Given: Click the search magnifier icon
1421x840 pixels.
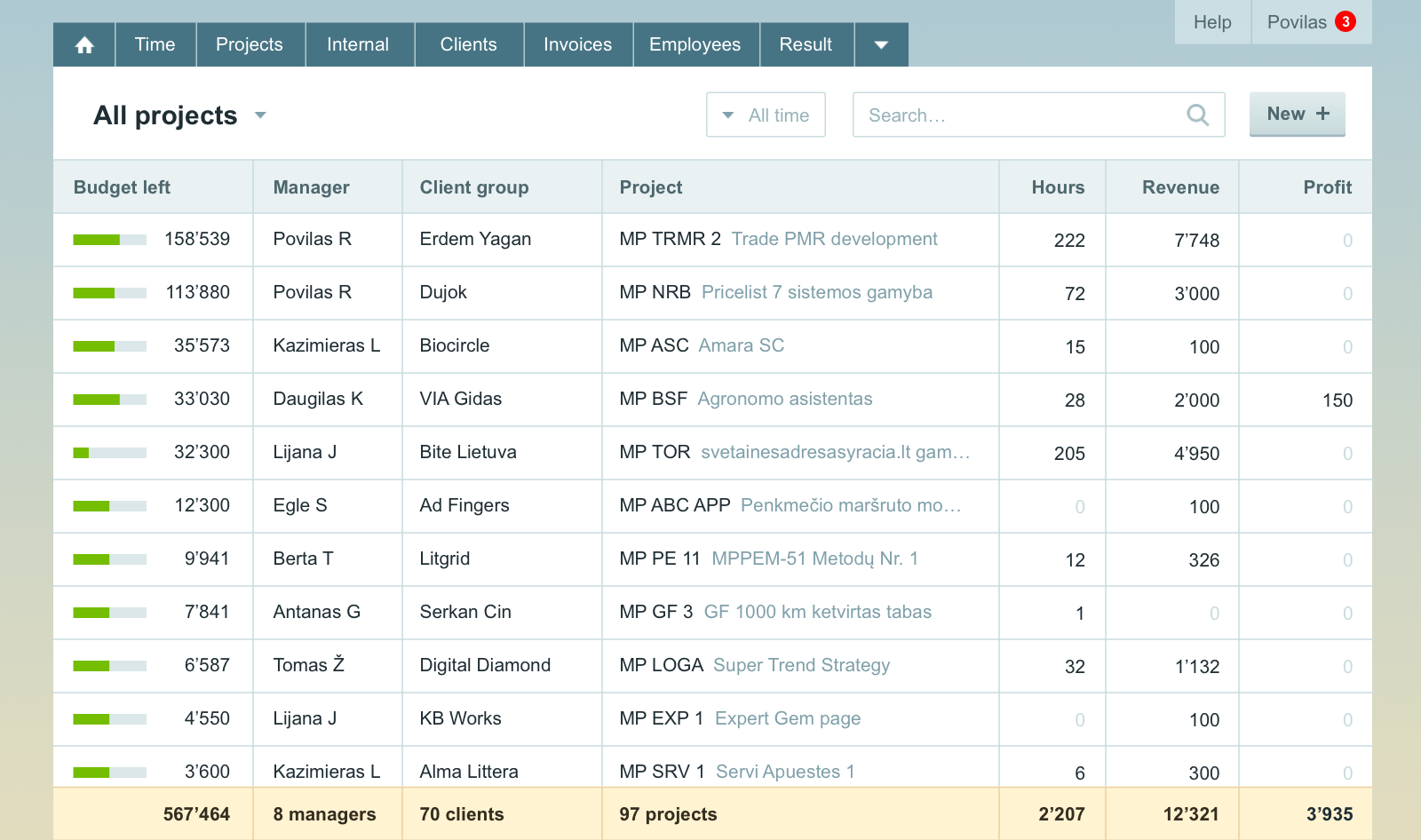Looking at the screenshot, I should coord(1197,115).
